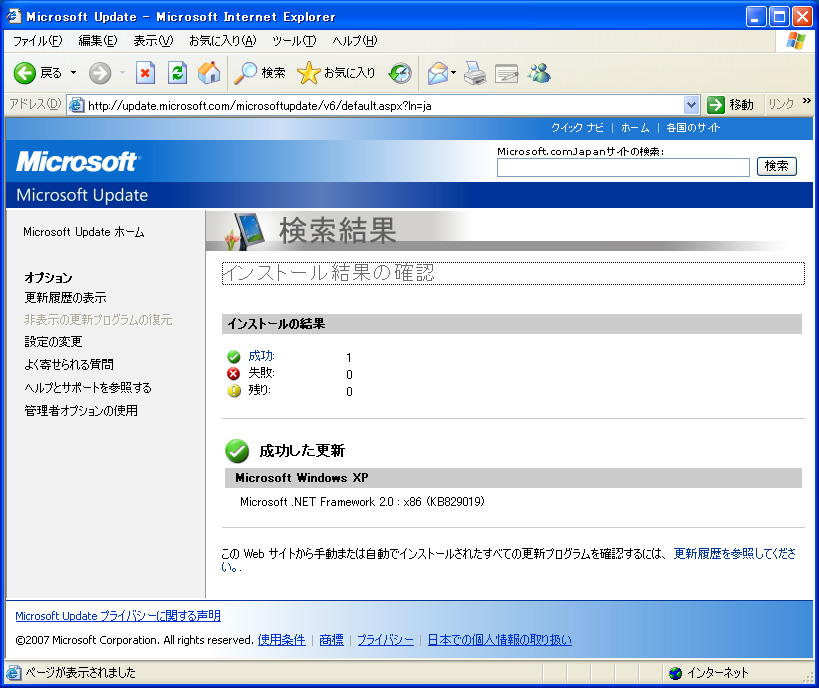Screen dimensions: 819x688
Task: Open the 編集(E) menu
Action: pos(98,41)
